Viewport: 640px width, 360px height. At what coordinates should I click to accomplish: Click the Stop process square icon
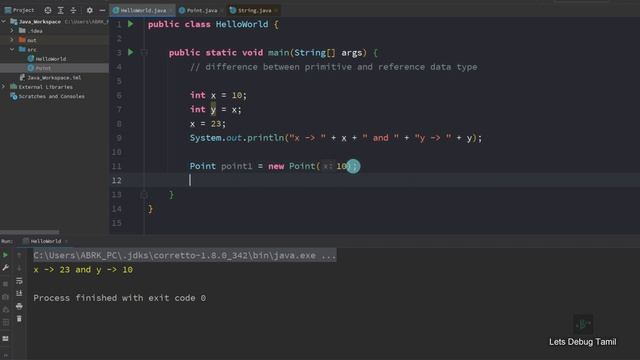pos(5,284)
